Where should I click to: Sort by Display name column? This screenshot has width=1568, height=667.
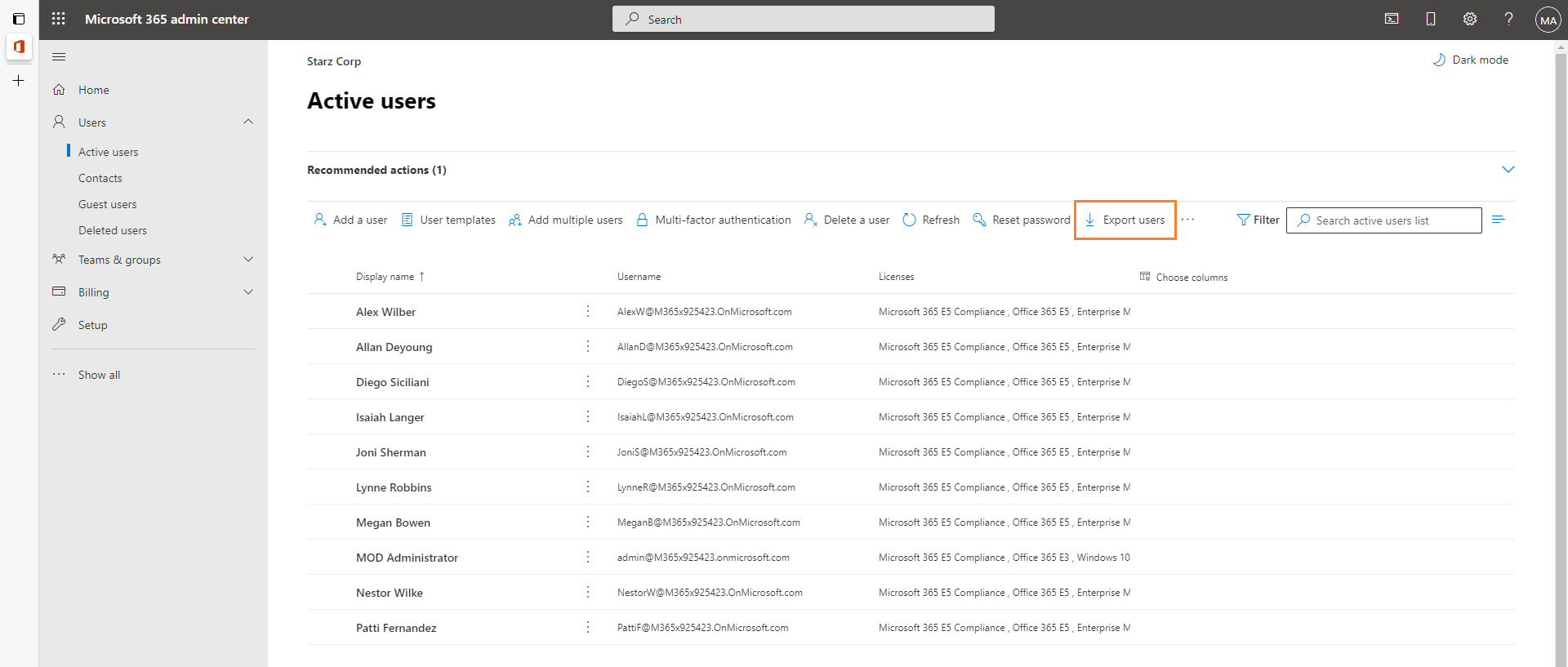[390, 277]
